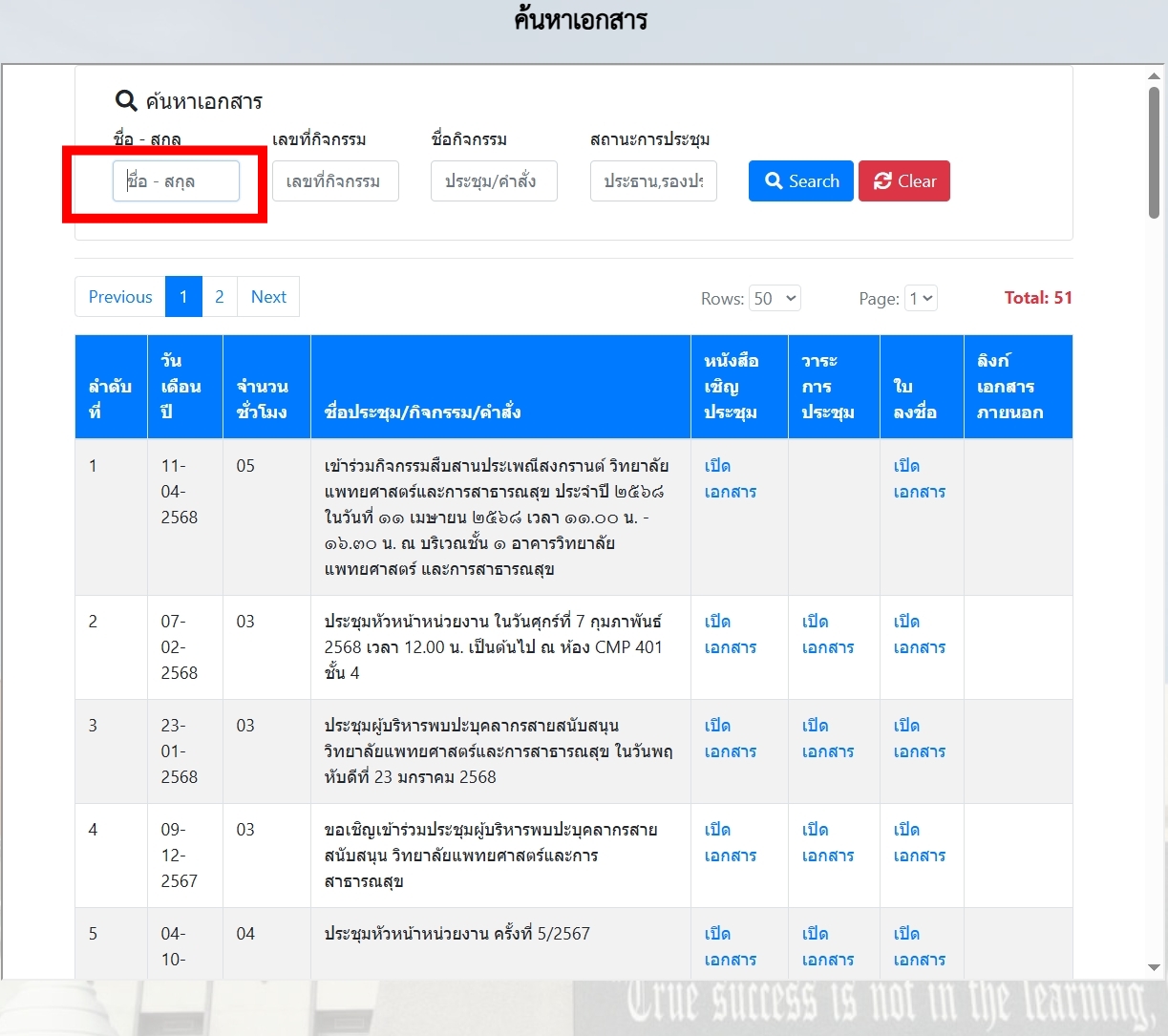Go to the Previous page
Viewport: 1168px width, 1036px height.
coord(120,297)
